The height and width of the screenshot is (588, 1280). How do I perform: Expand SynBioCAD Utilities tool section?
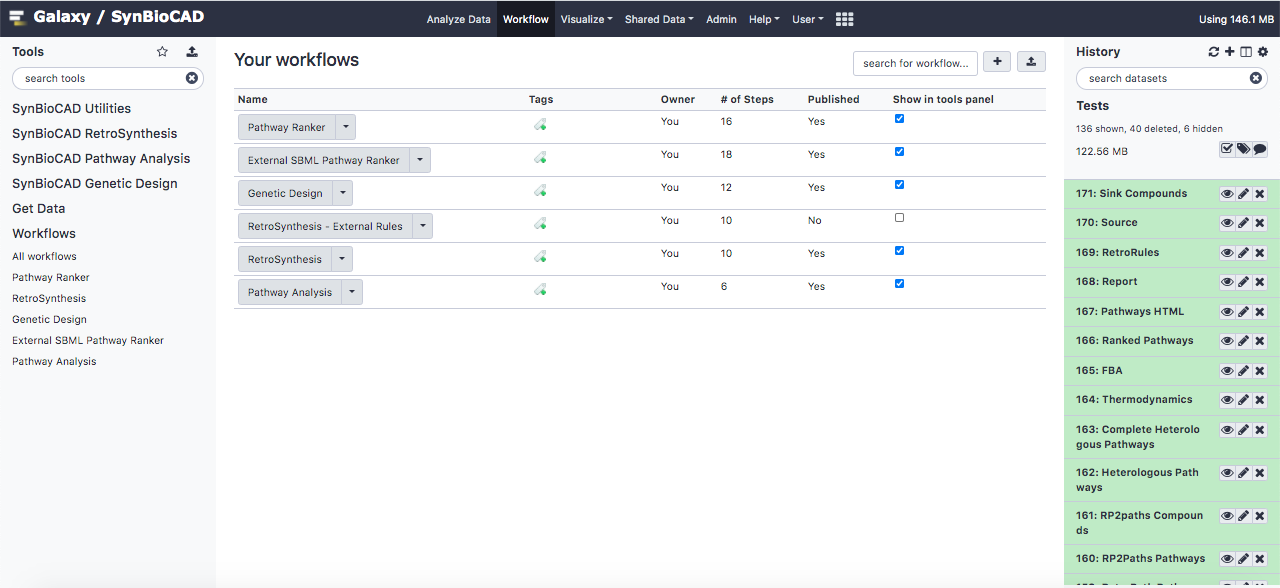click(71, 108)
